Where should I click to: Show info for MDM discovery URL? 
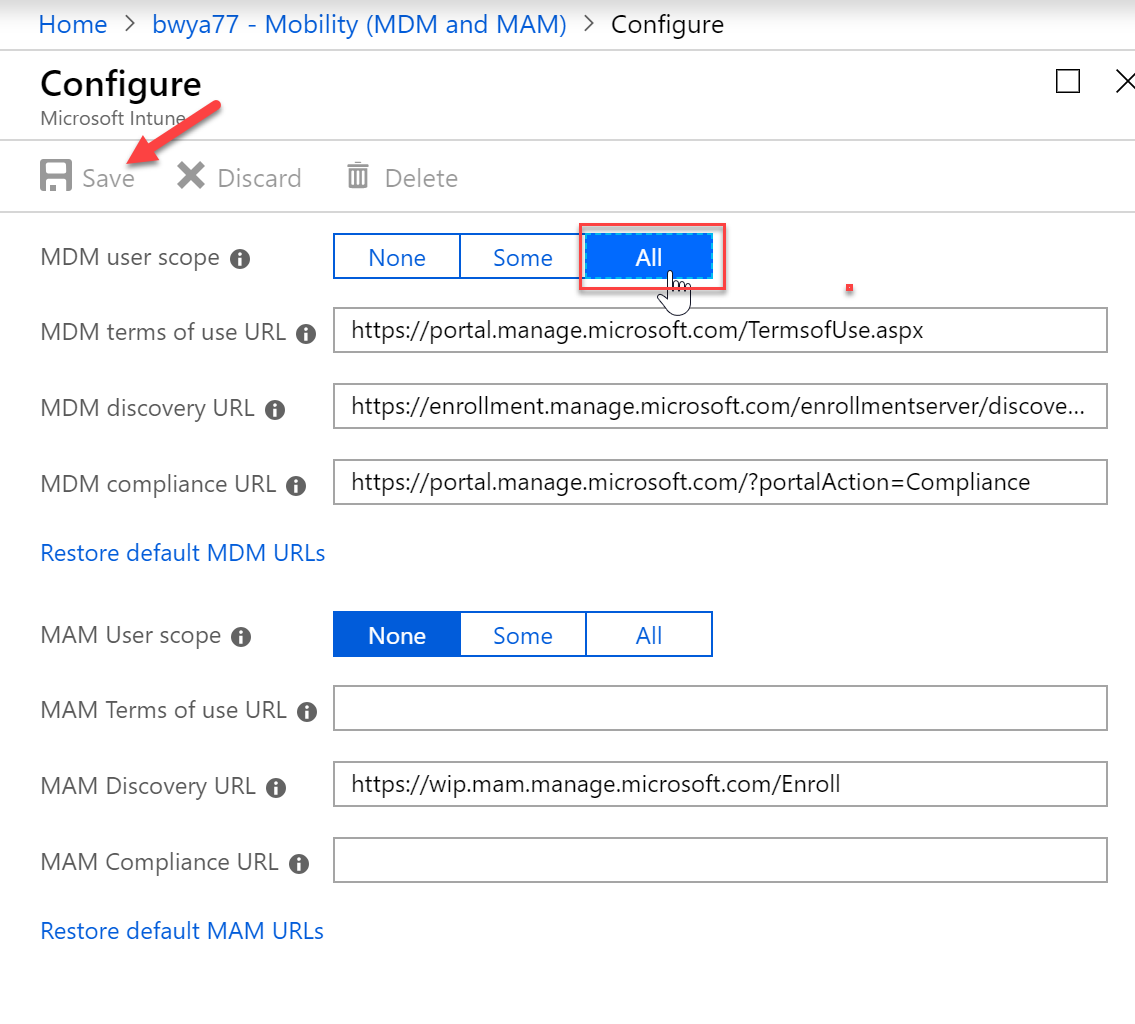coord(275,410)
